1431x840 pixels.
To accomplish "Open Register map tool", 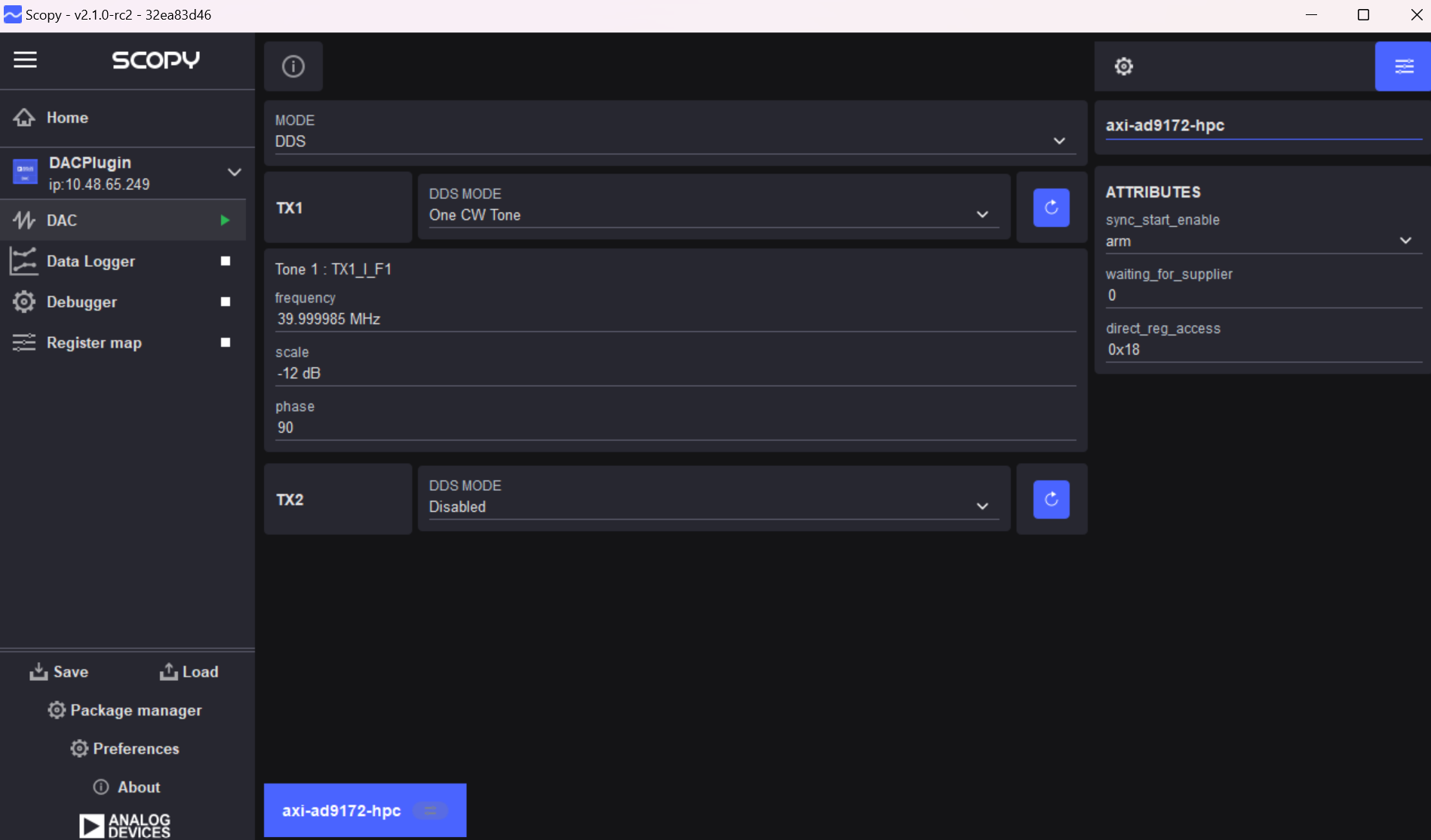I will pyautogui.click(x=123, y=342).
